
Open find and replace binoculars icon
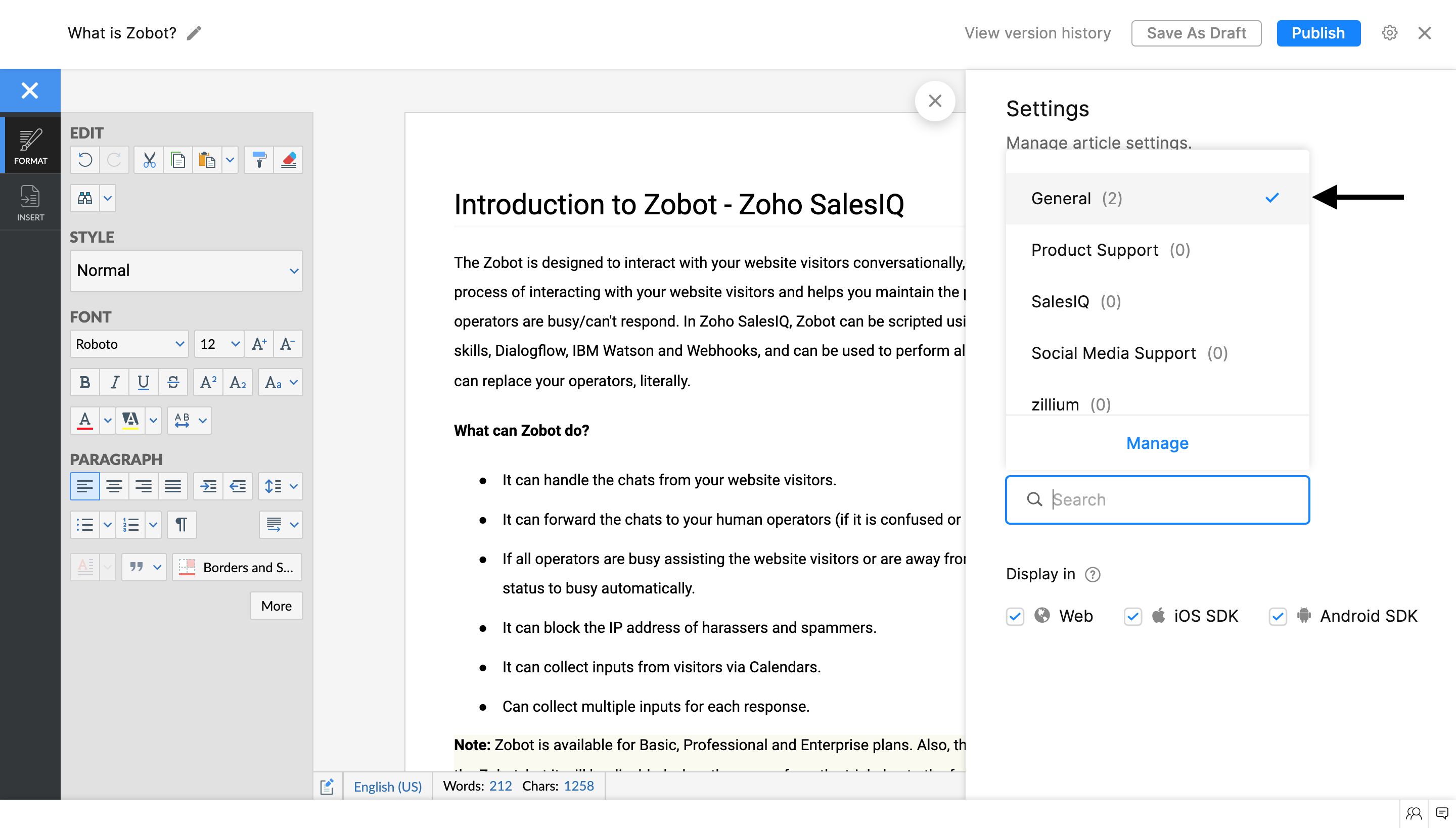85,198
